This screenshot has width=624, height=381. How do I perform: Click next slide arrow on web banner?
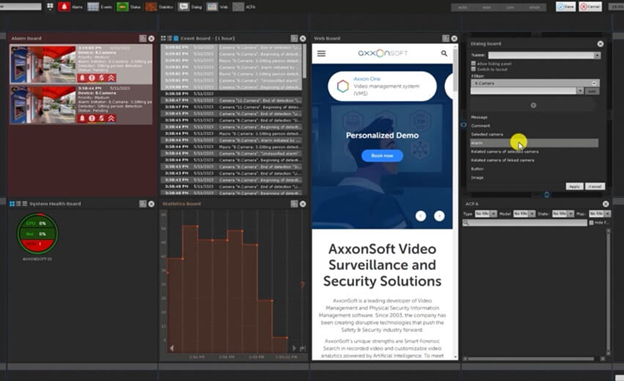pos(439,216)
